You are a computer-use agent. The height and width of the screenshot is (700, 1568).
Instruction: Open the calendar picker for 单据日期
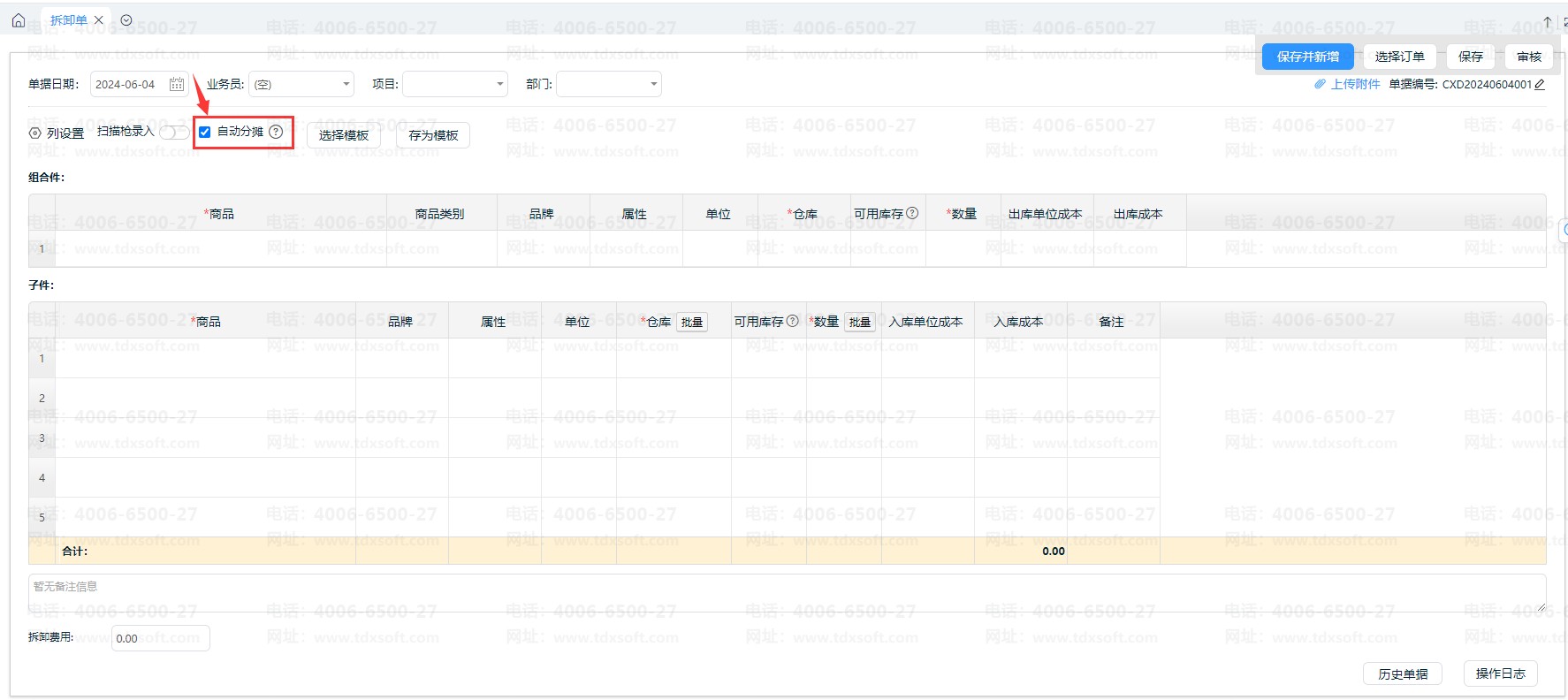[x=177, y=85]
